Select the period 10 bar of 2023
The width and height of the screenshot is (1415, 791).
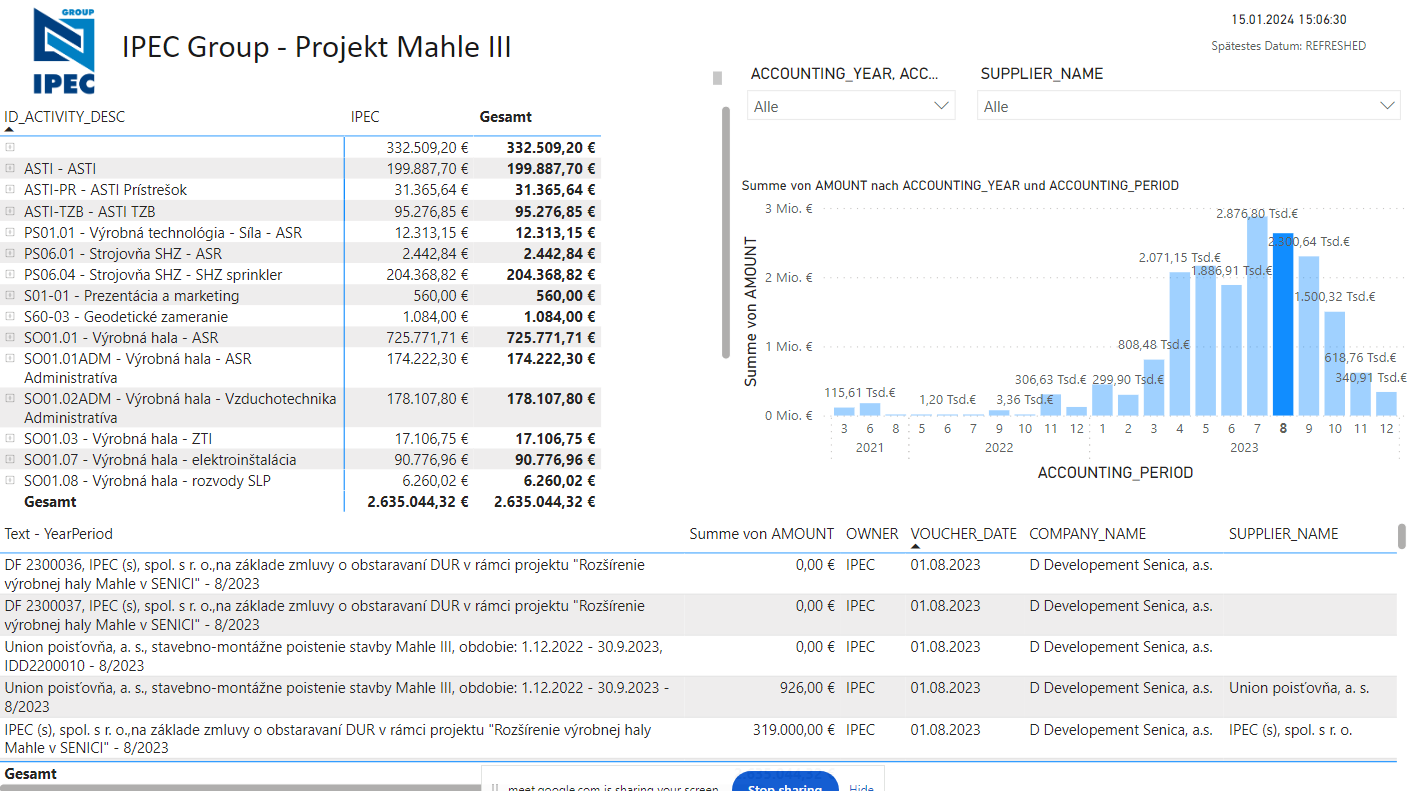pyautogui.click(x=1335, y=364)
